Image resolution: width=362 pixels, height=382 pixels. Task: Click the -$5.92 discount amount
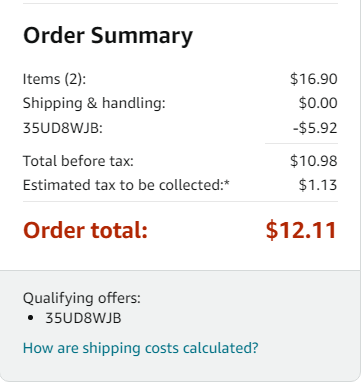coord(315,128)
